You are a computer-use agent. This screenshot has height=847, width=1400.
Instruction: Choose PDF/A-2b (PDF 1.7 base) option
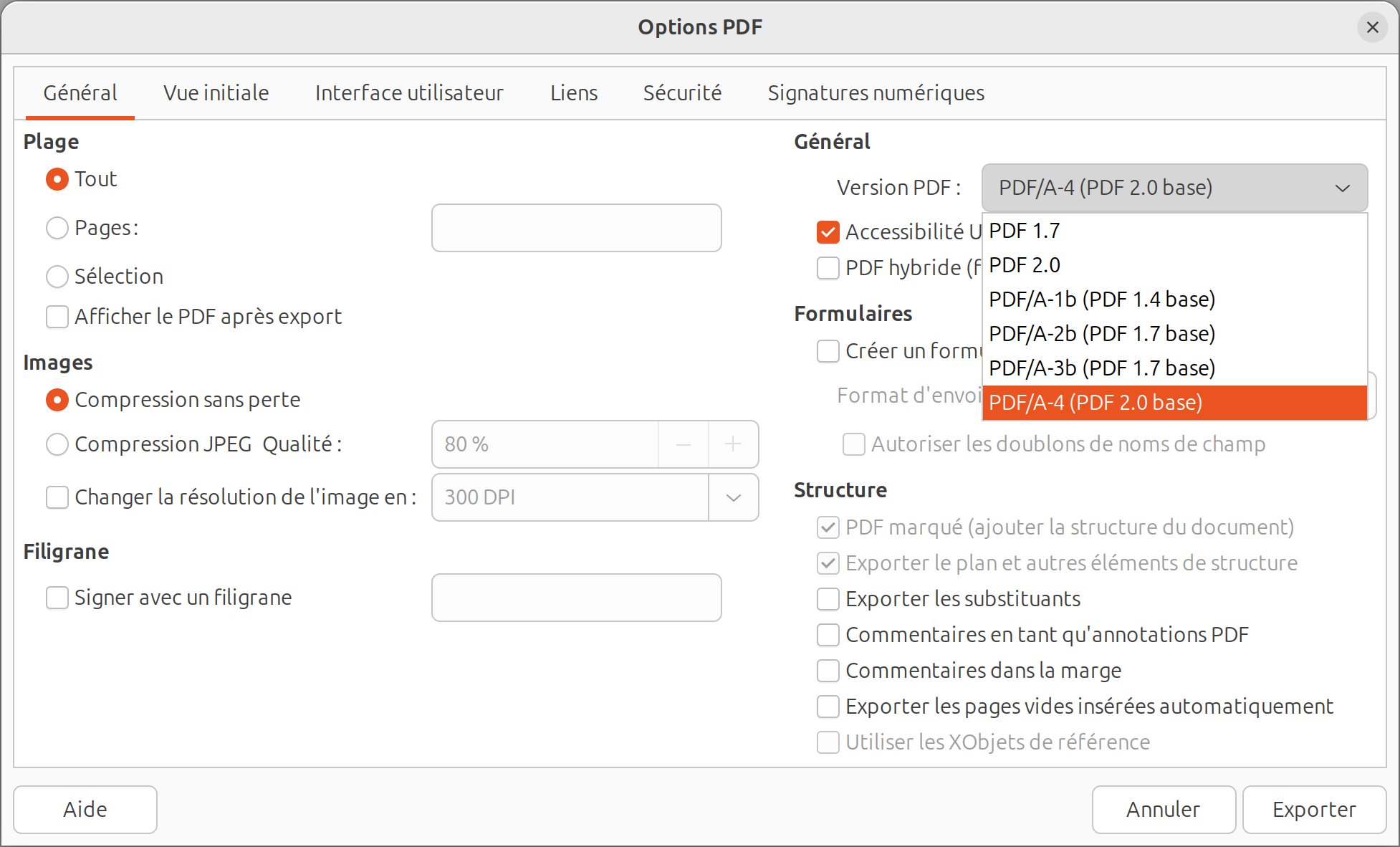coord(1102,334)
